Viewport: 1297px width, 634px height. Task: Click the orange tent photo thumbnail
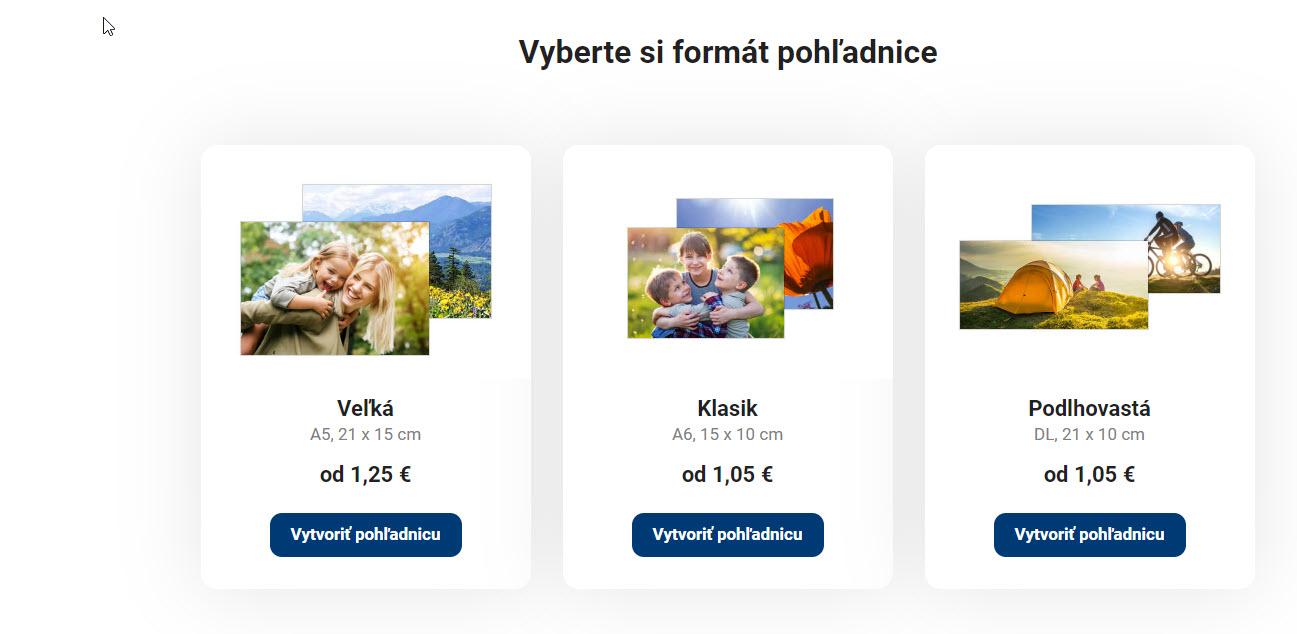click(x=1053, y=285)
